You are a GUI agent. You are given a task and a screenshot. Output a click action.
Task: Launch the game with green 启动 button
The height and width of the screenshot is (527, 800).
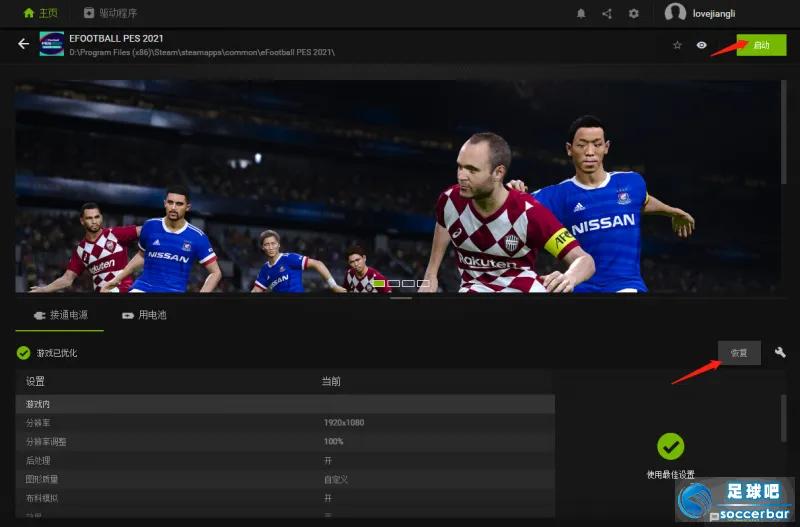coord(761,45)
